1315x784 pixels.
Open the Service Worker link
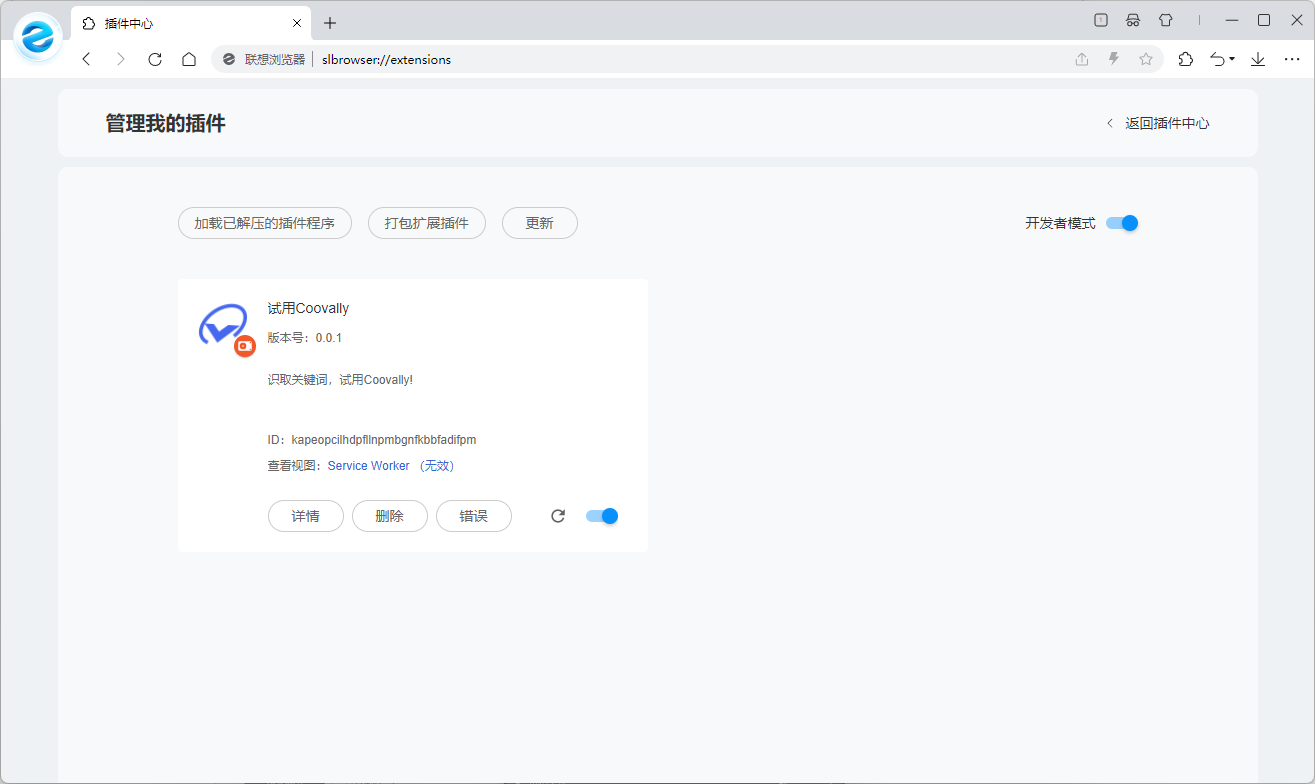tap(368, 466)
